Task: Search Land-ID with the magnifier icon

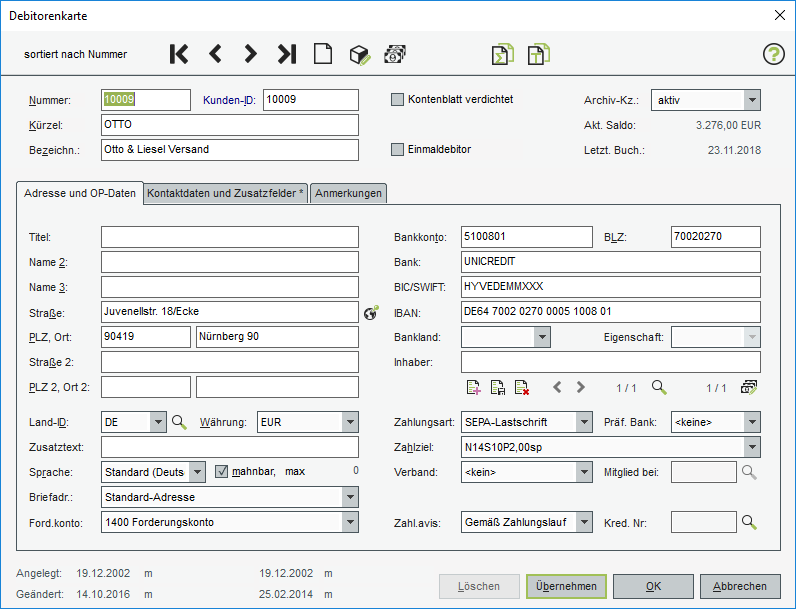Action: [x=179, y=422]
